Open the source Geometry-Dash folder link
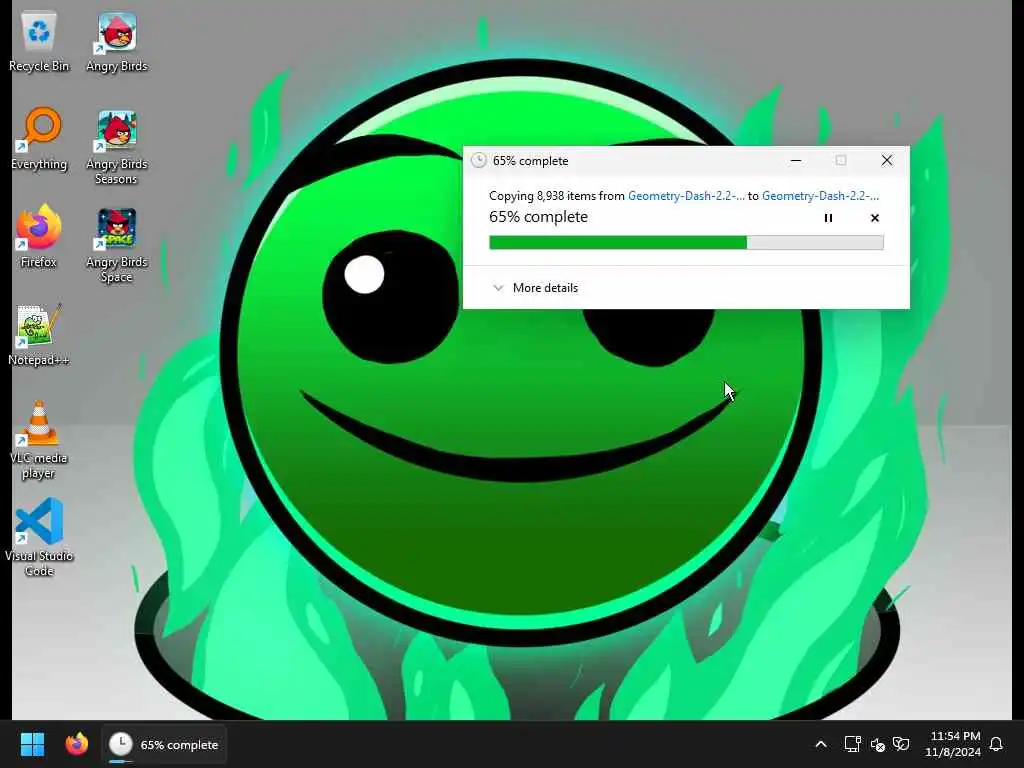This screenshot has width=1024, height=768. (x=686, y=196)
